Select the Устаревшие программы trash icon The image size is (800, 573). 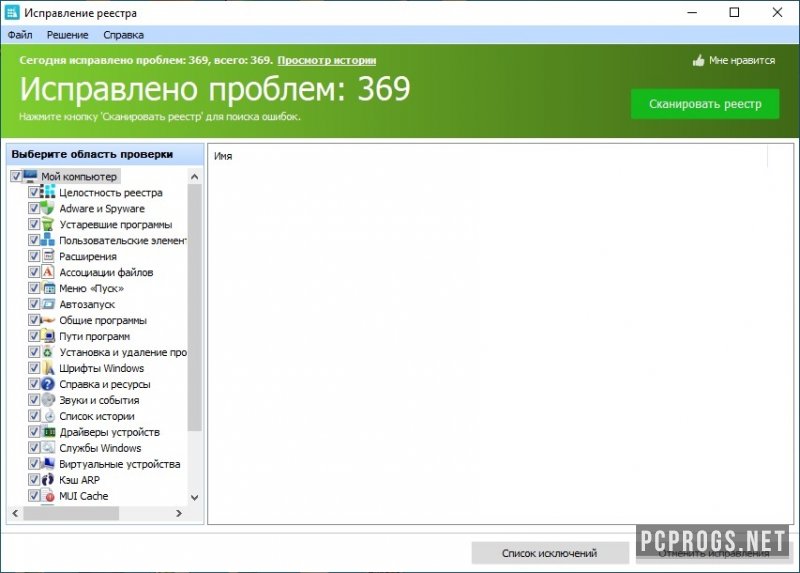point(48,225)
